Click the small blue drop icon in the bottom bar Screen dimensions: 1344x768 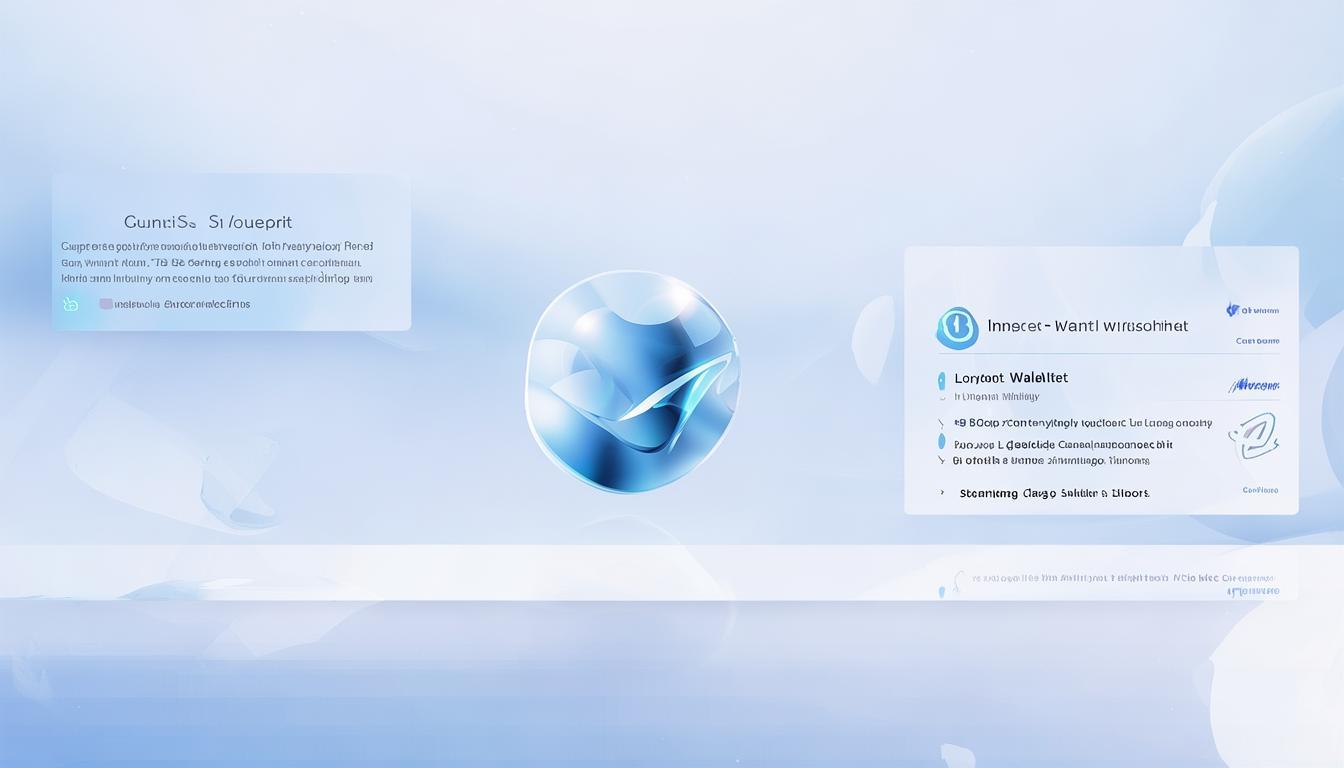pyautogui.click(x=941, y=591)
